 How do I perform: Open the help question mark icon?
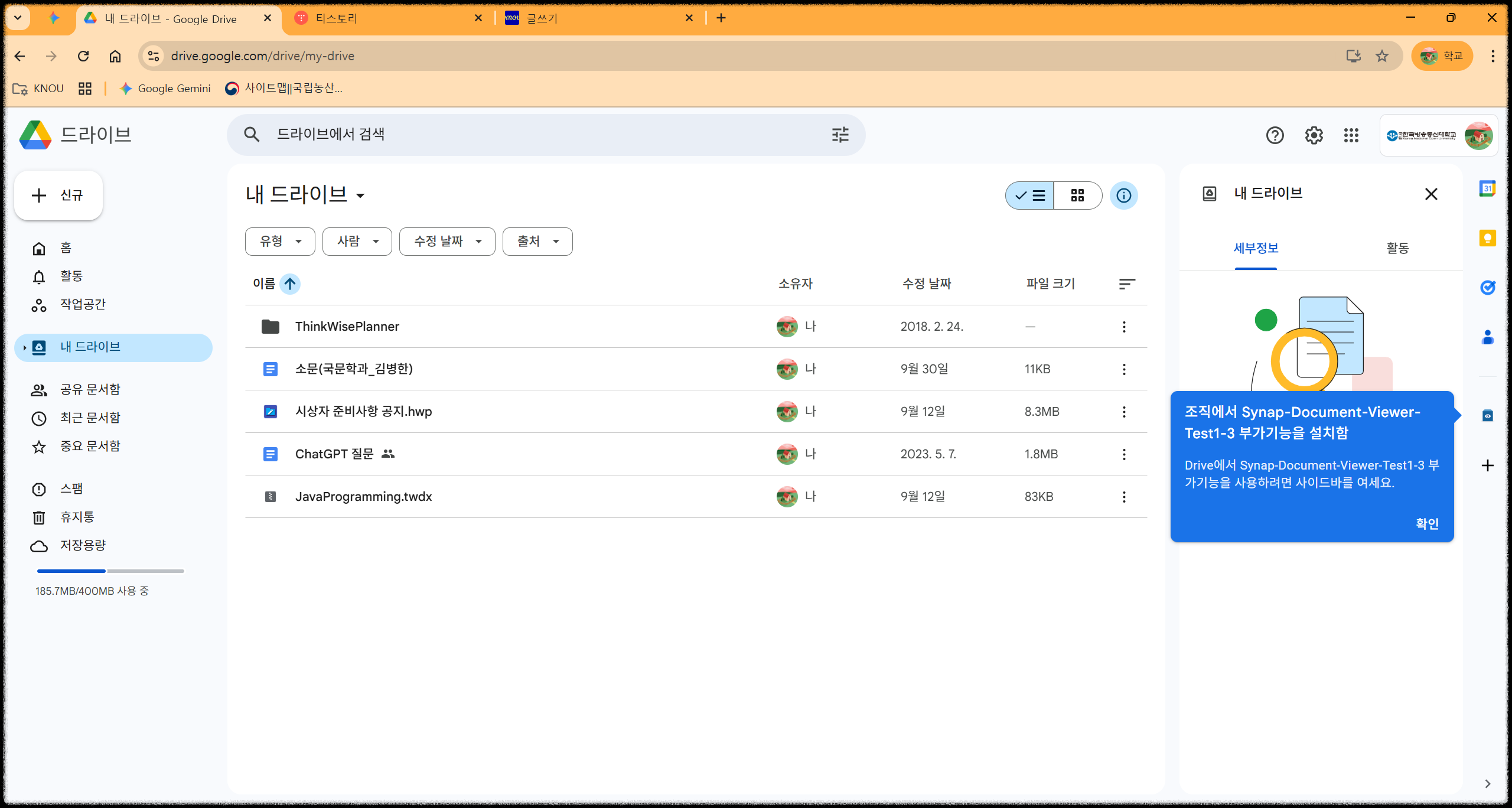(1275, 135)
